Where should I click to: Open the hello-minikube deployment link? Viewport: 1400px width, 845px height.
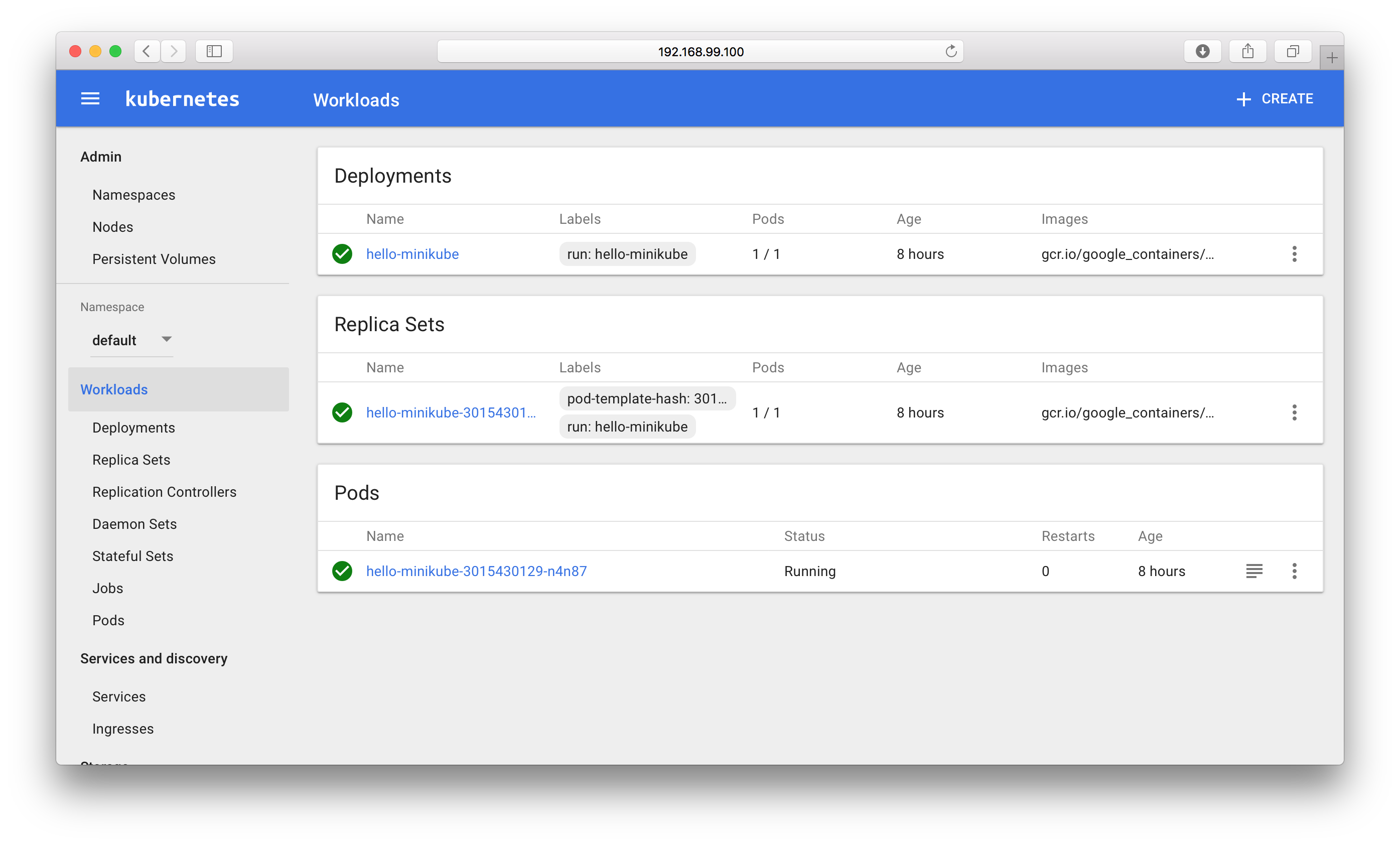click(412, 254)
